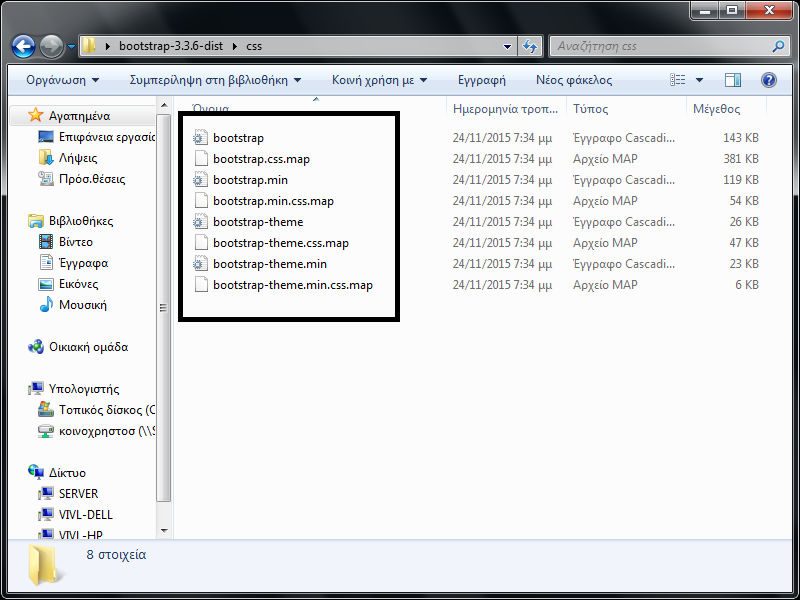Open the view options dropdown arrow

click(699, 80)
